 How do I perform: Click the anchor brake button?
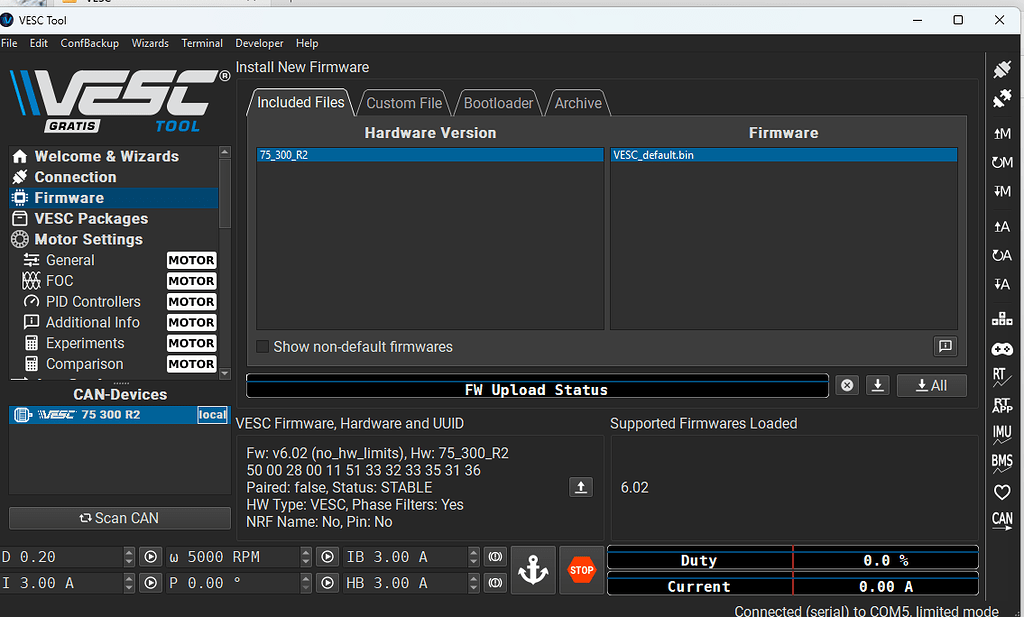(x=533, y=570)
